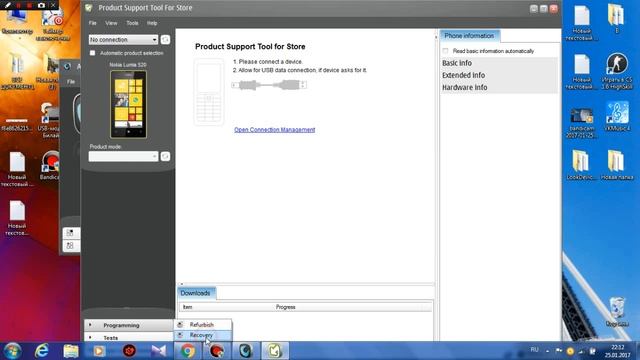Enable Automatic product selection checkbox

(x=93, y=53)
